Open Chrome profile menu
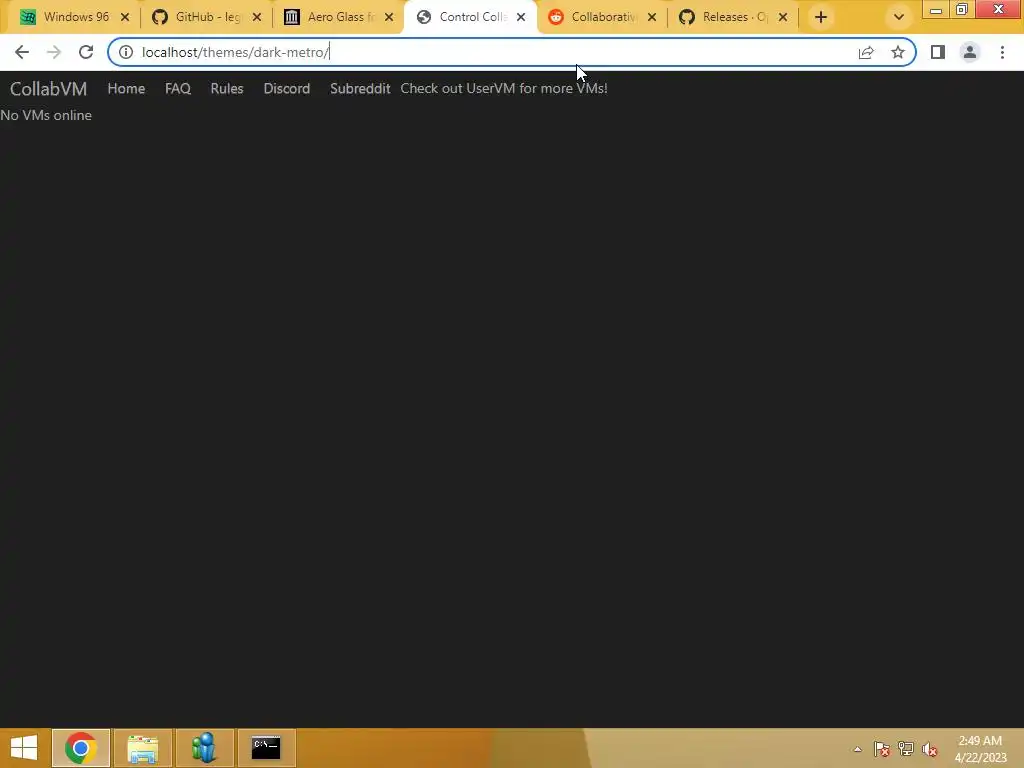The width and height of the screenshot is (1024, 768). tap(970, 52)
